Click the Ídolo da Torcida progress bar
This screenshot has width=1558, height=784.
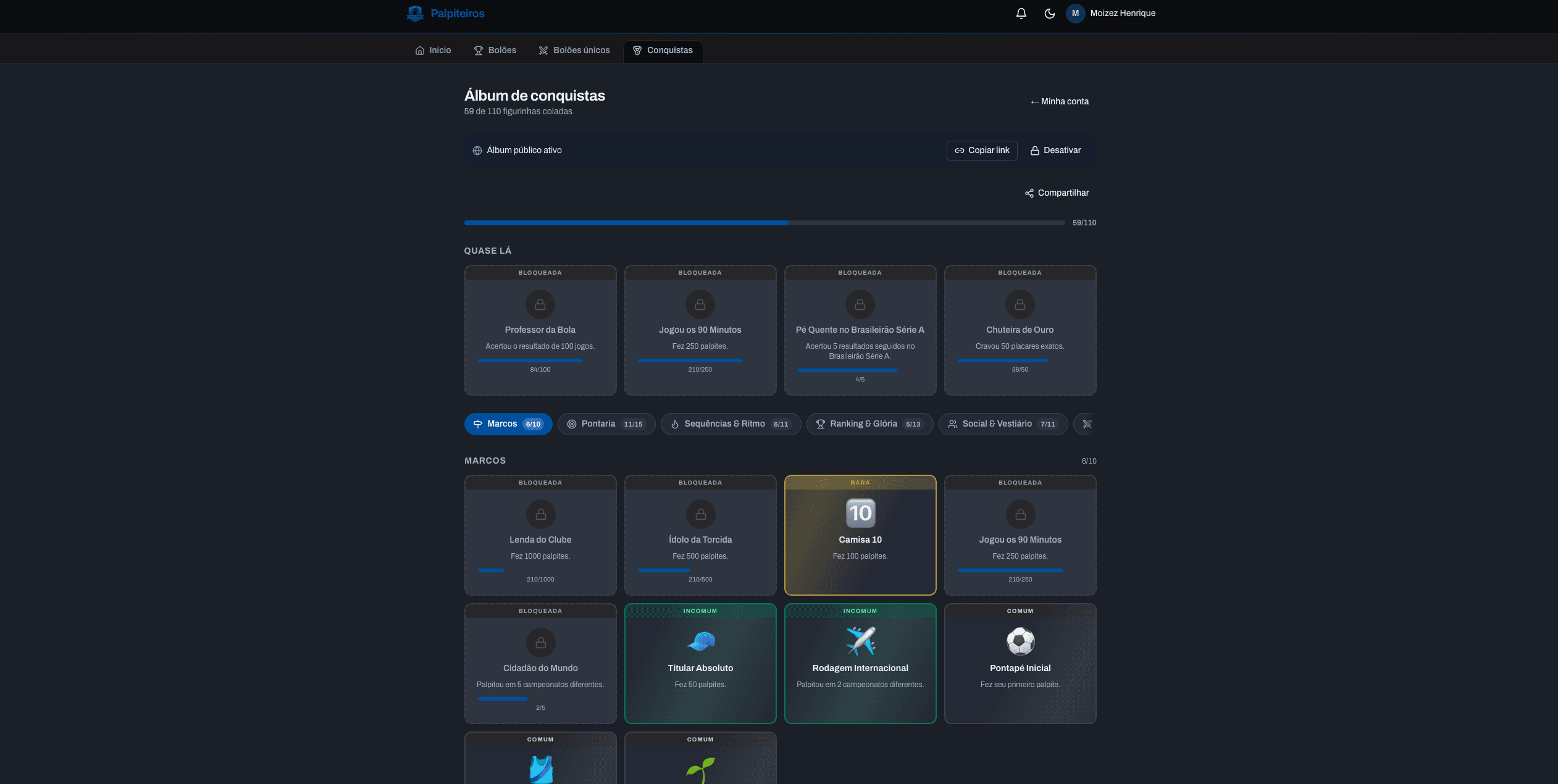point(700,570)
